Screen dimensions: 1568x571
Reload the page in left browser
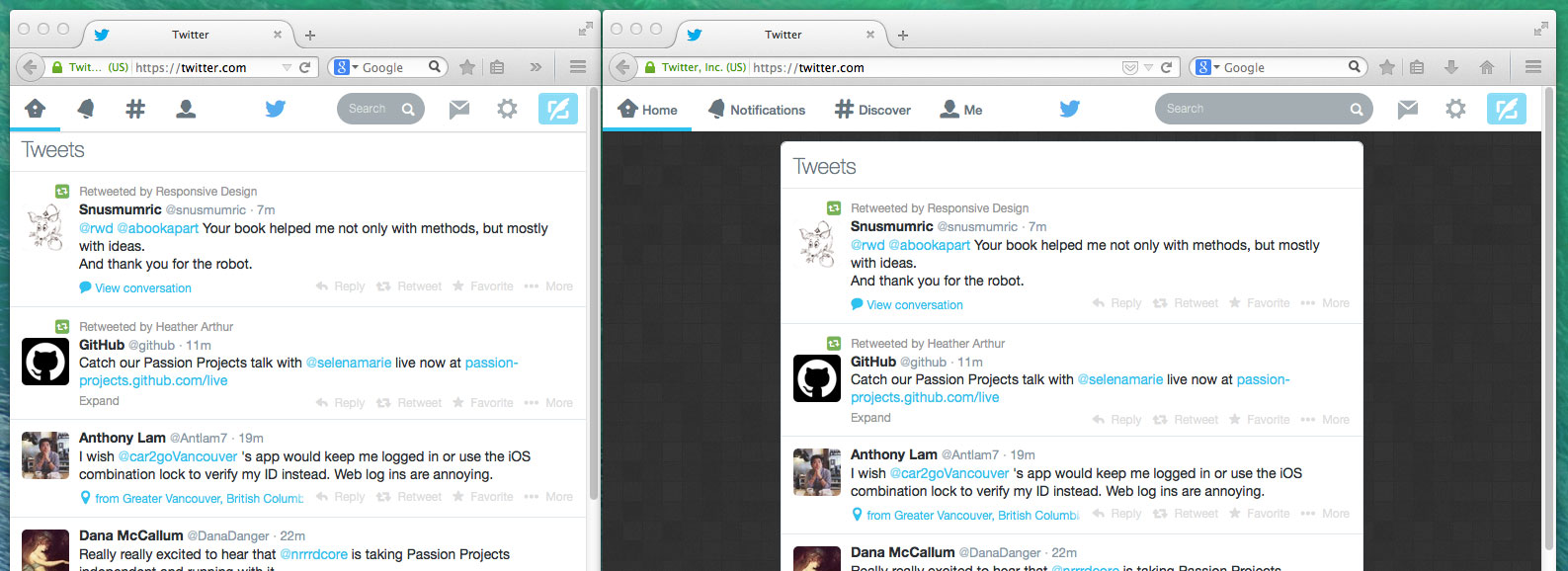(x=305, y=67)
